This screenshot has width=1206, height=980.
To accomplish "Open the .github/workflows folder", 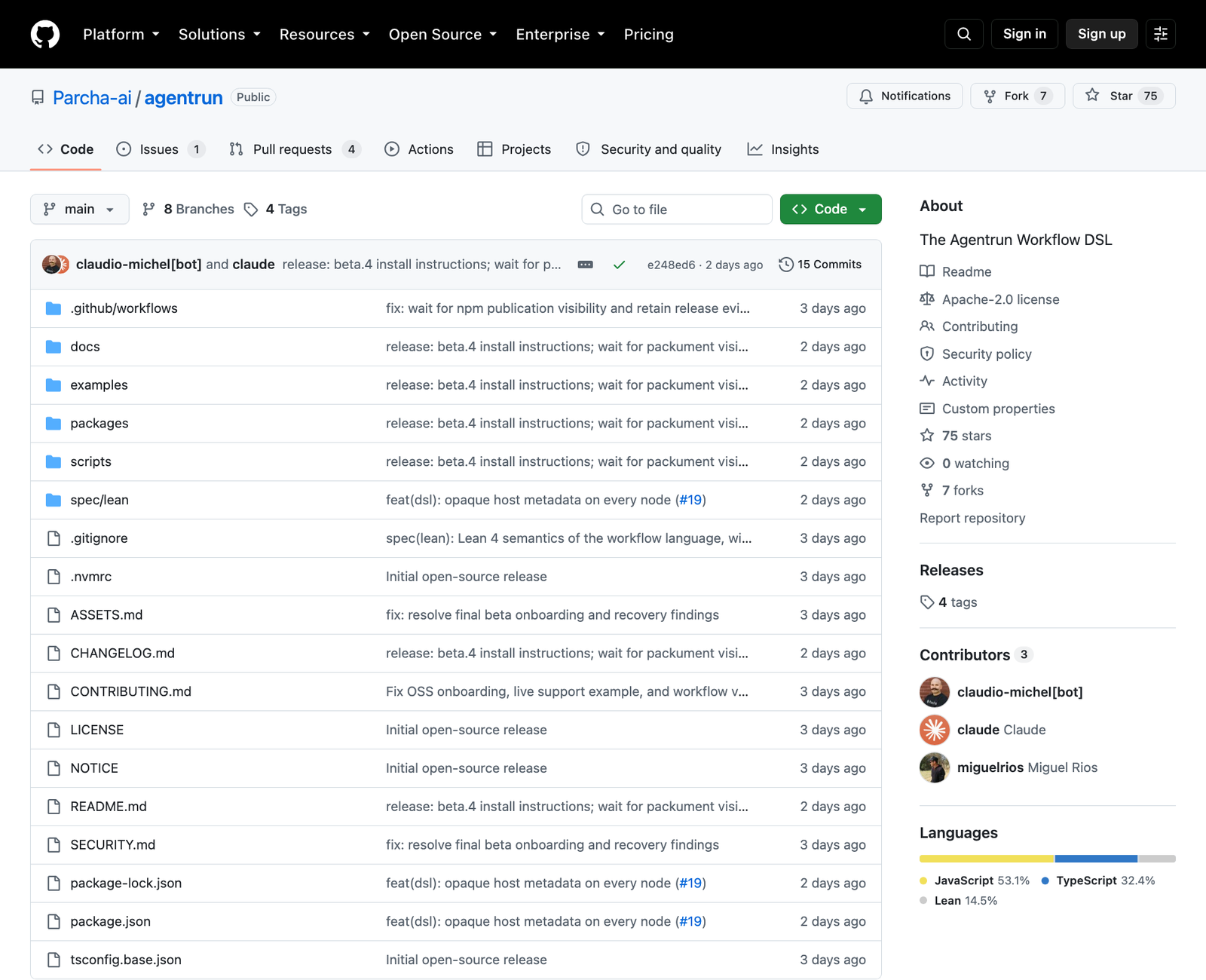I will (124, 308).
